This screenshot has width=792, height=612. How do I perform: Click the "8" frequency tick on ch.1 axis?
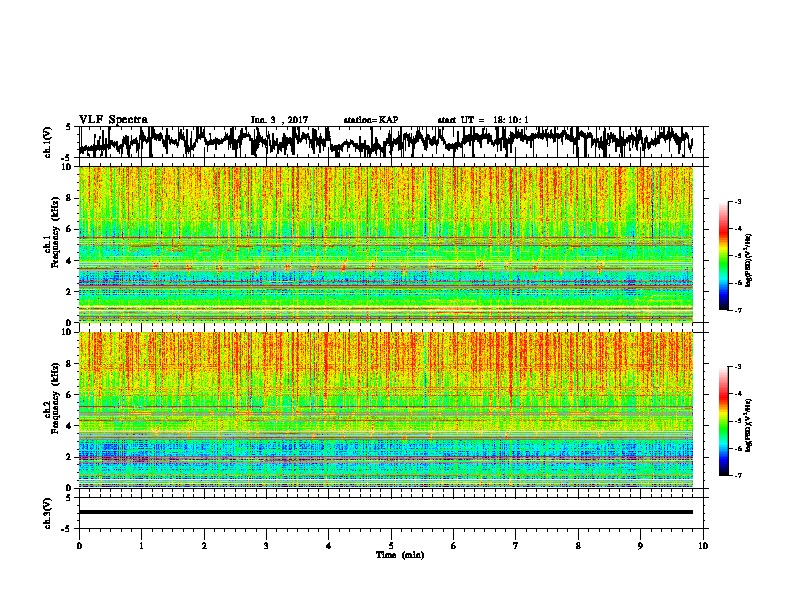70,198
